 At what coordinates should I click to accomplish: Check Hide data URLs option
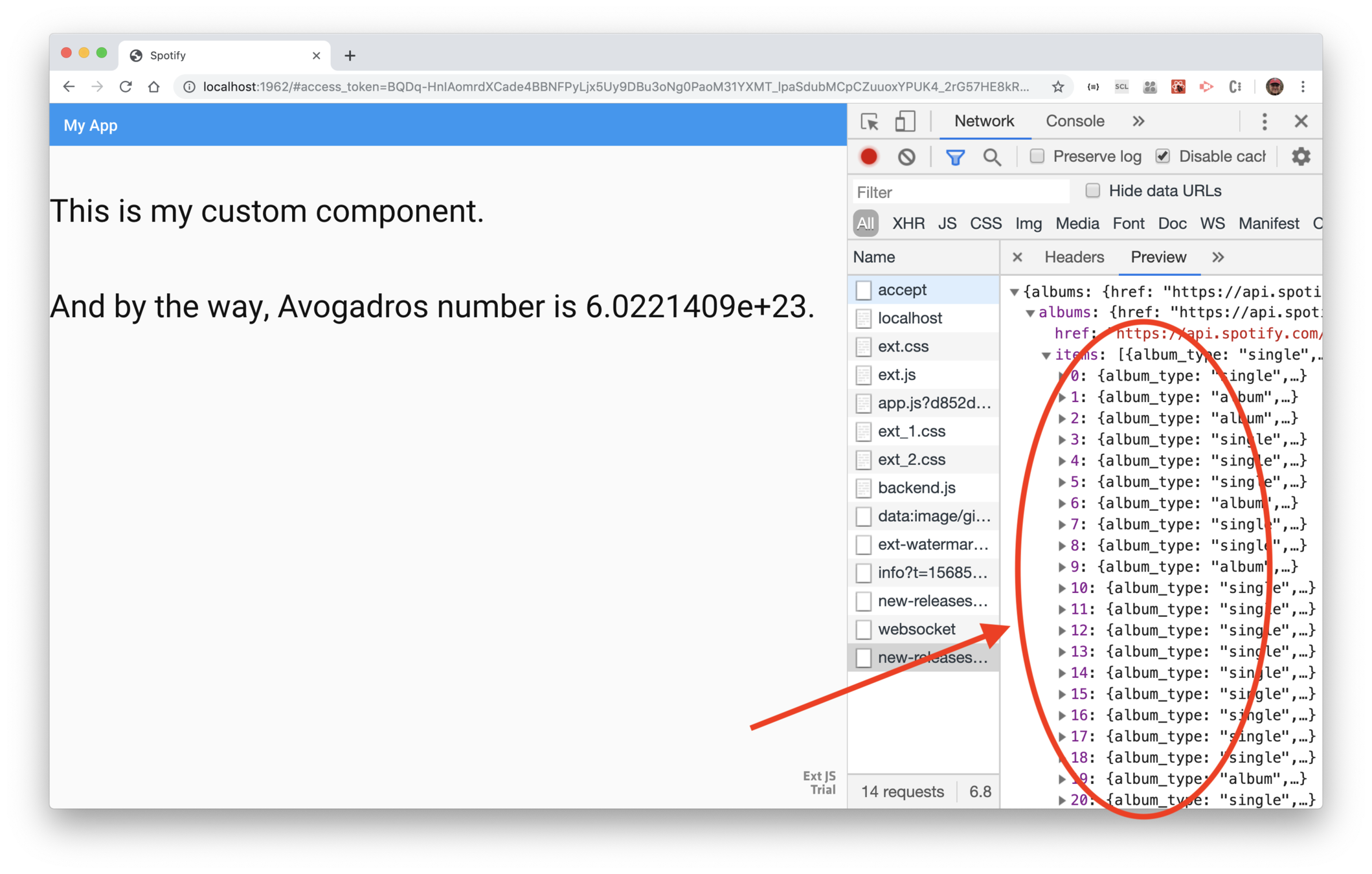click(1093, 191)
